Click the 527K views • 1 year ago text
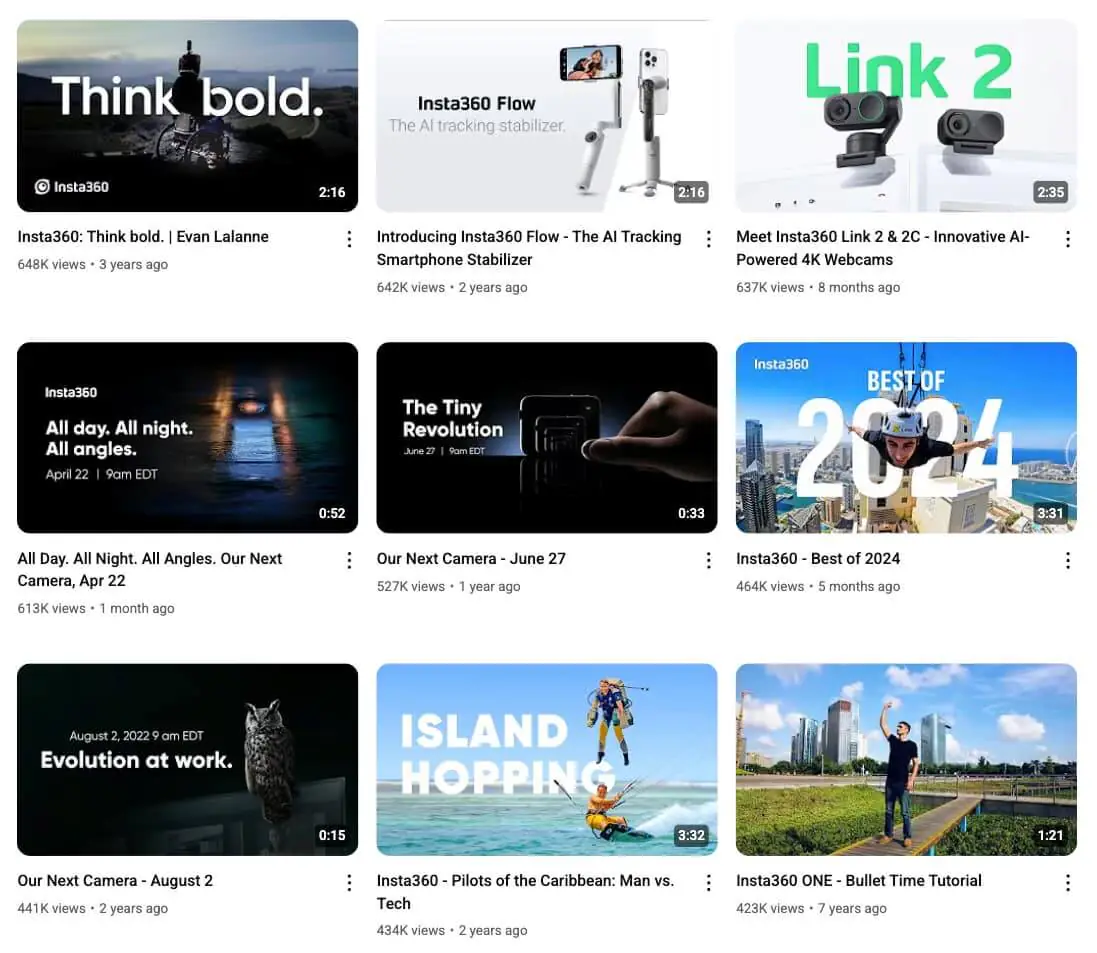 pos(448,586)
